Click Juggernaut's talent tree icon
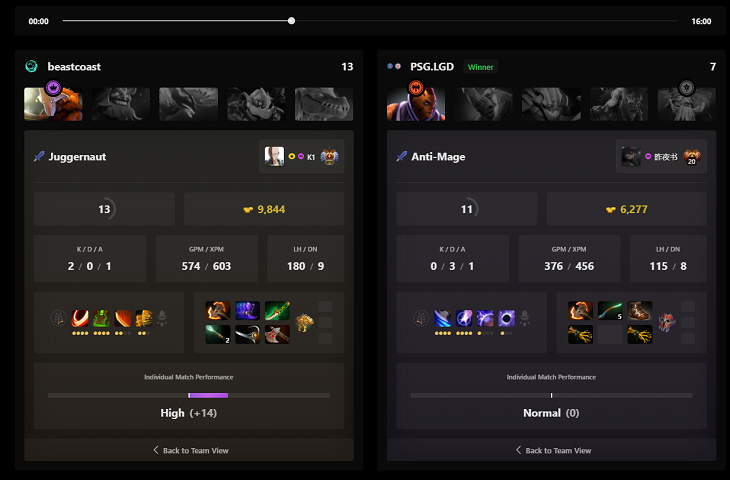The height and width of the screenshot is (480, 730). point(59,318)
